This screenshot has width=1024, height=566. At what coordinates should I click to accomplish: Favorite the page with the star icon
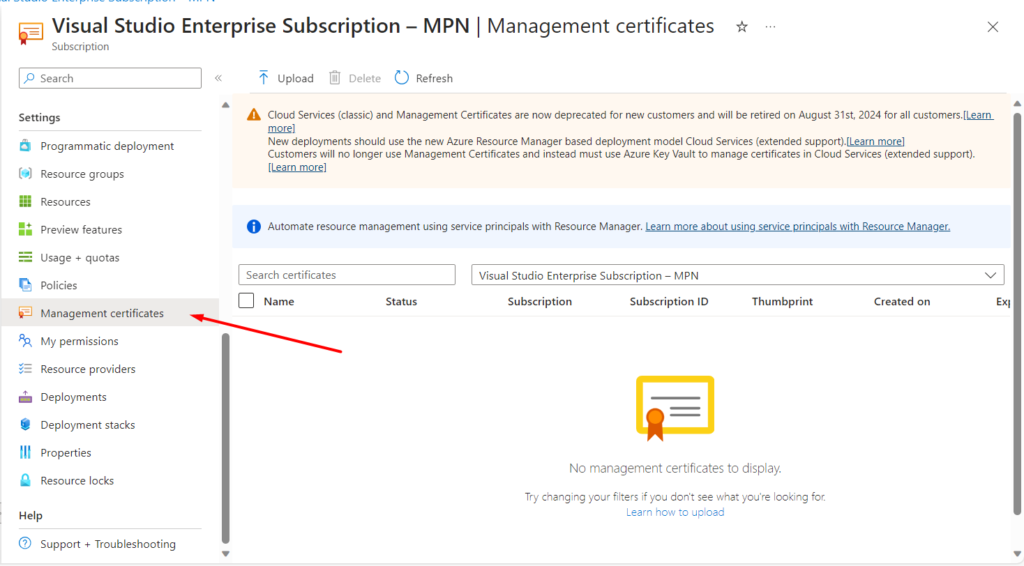pos(742,27)
